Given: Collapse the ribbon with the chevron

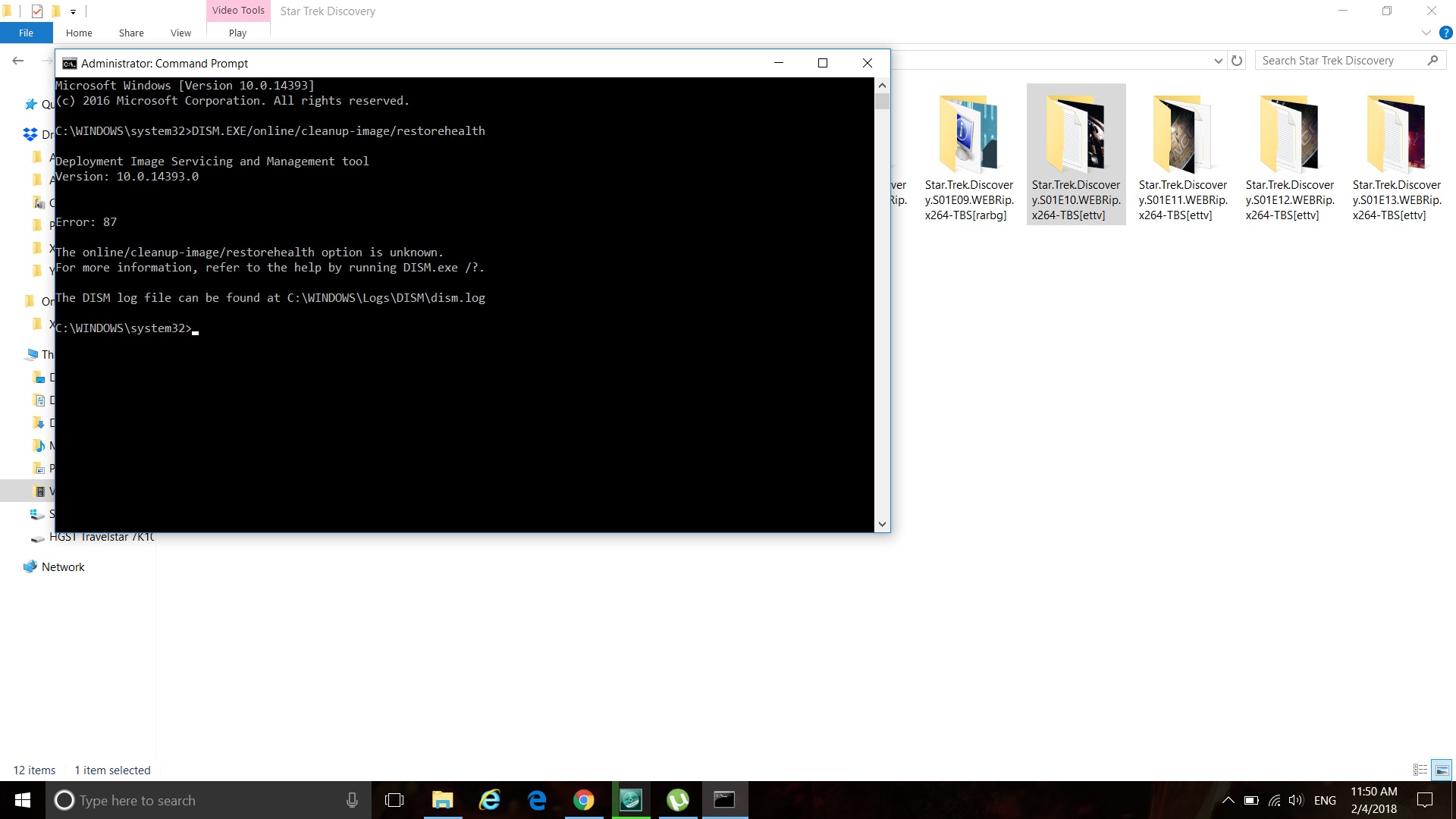Looking at the screenshot, I should [x=1424, y=33].
